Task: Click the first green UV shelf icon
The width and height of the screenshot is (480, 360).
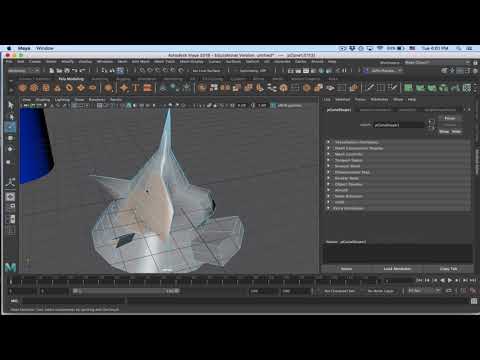Action: pos(408,88)
